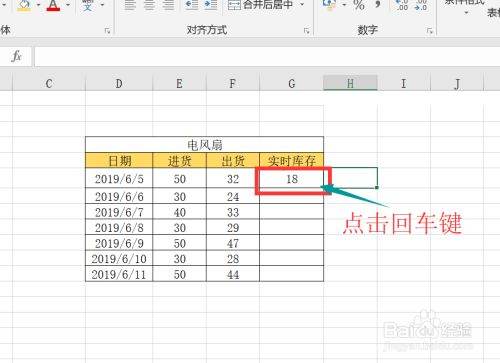This screenshot has height=363, width=500.
Task: Click the fx insert function icon
Action: (16, 56)
